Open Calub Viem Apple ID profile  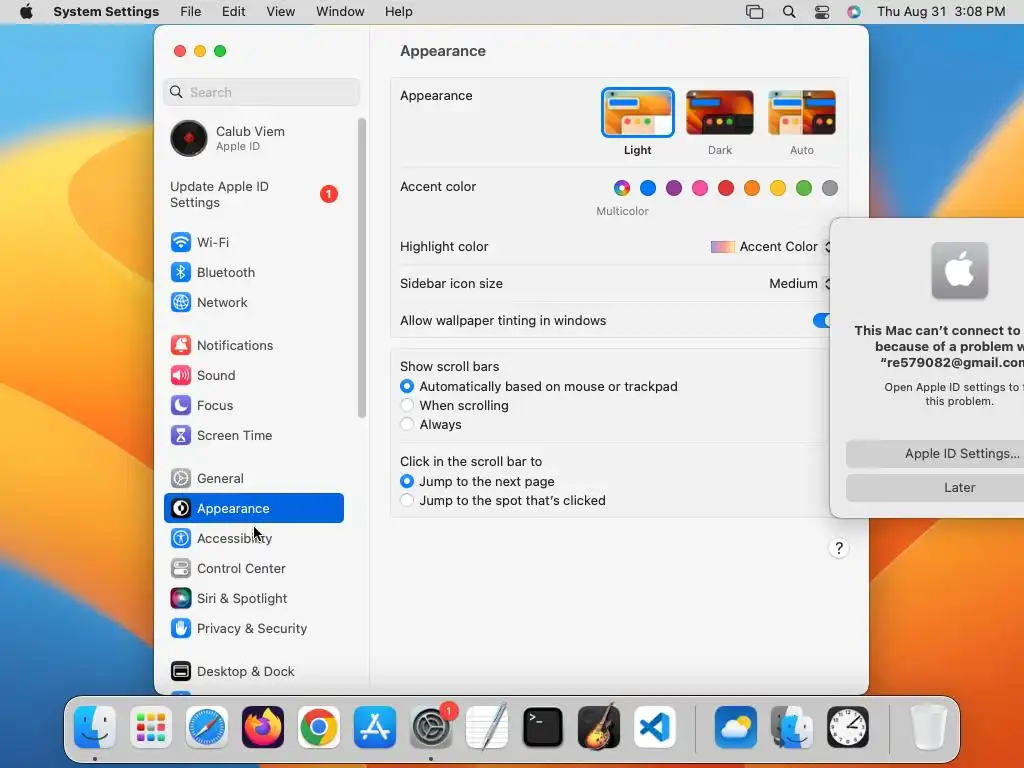(x=253, y=138)
